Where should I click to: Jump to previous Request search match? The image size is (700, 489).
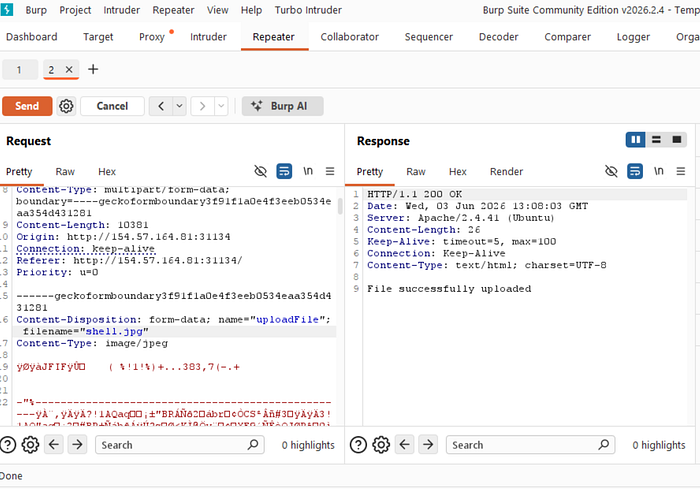(54, 444)
